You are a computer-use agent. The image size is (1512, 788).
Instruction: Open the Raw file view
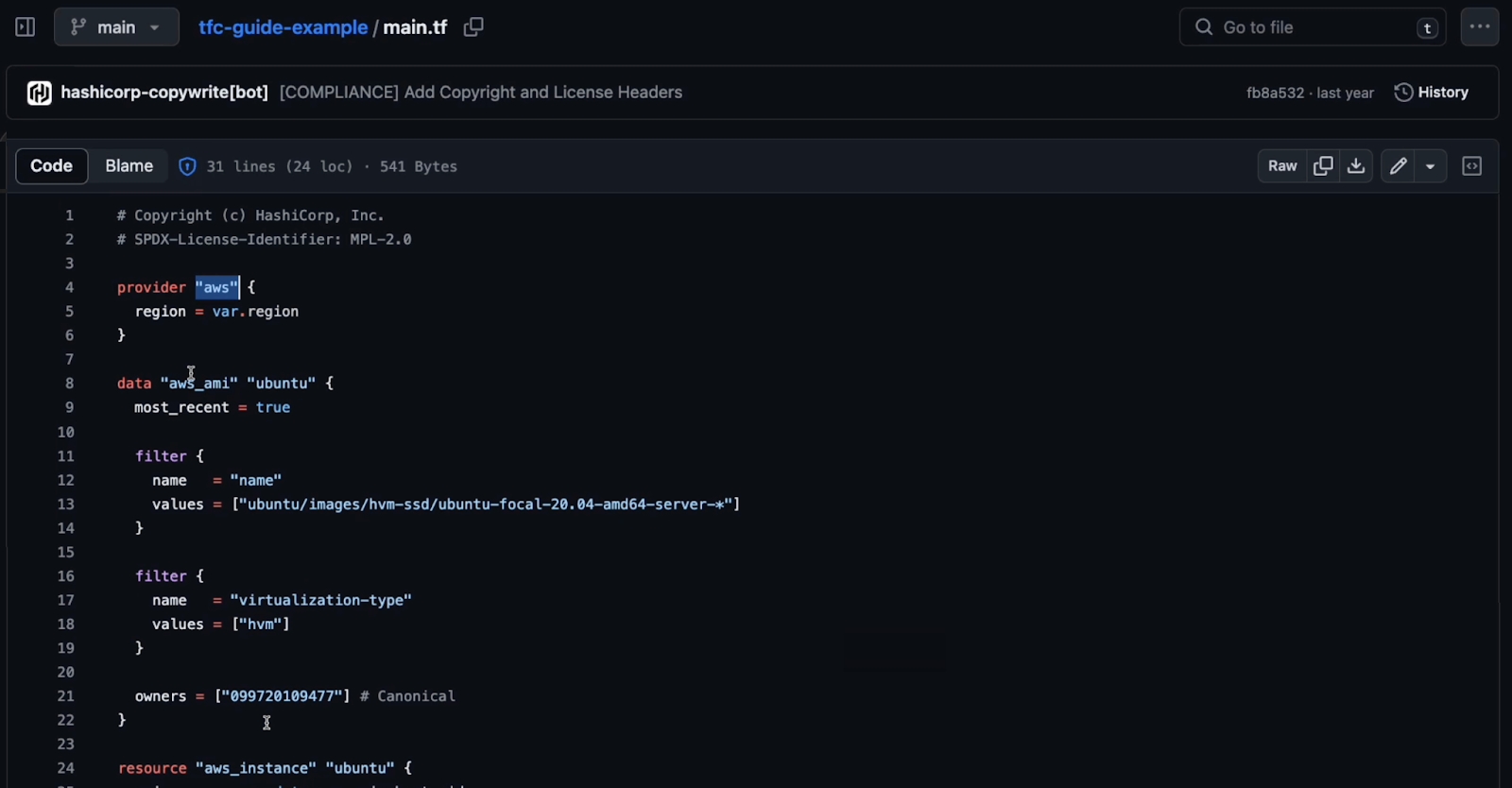[x=1282, y=166]
